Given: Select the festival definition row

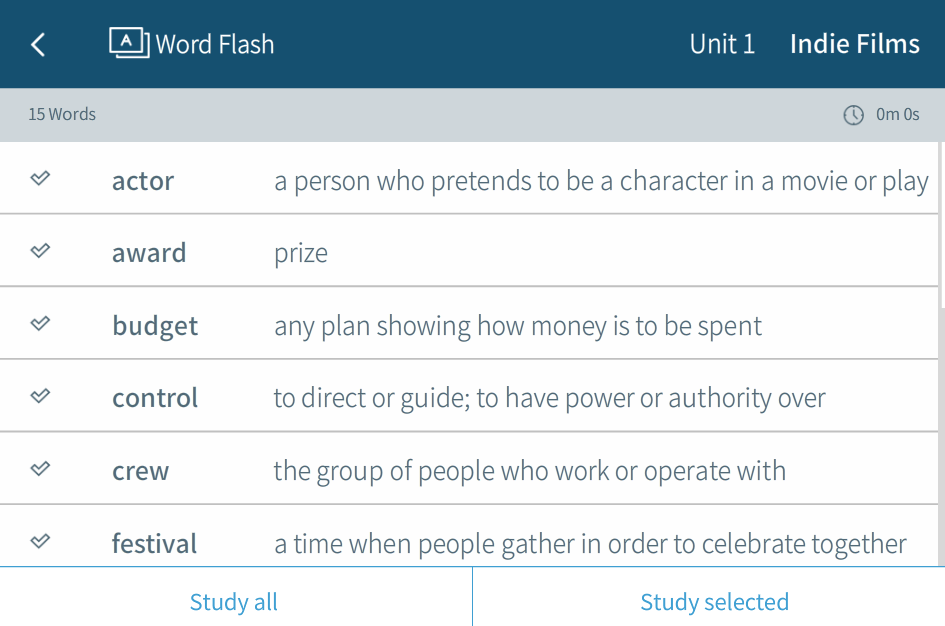Looking at the screenshot, I should click(x=590, y=544).
